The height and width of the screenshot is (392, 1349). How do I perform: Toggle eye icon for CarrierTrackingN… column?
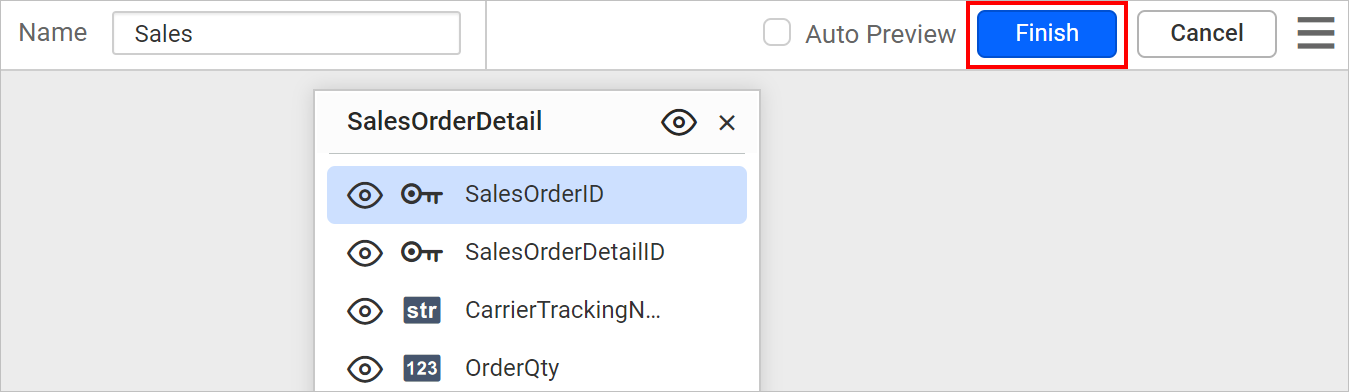coord(364,311)
